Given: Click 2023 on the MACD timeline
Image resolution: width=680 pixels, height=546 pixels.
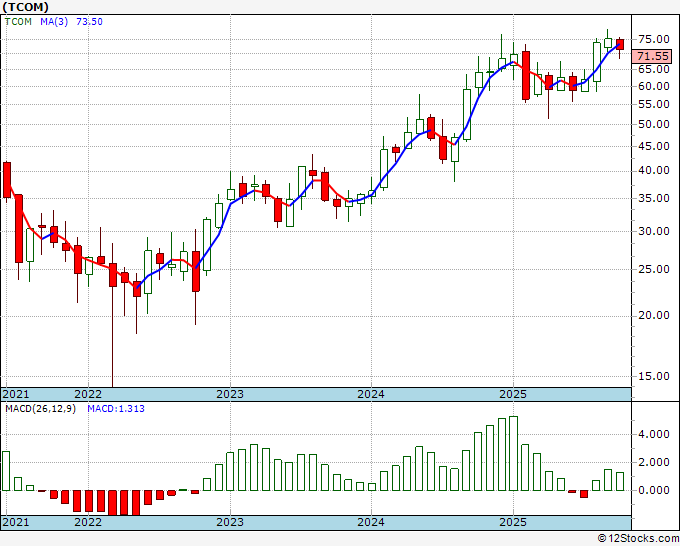Looking at the screenshot, I should click(x=230, y=522).
